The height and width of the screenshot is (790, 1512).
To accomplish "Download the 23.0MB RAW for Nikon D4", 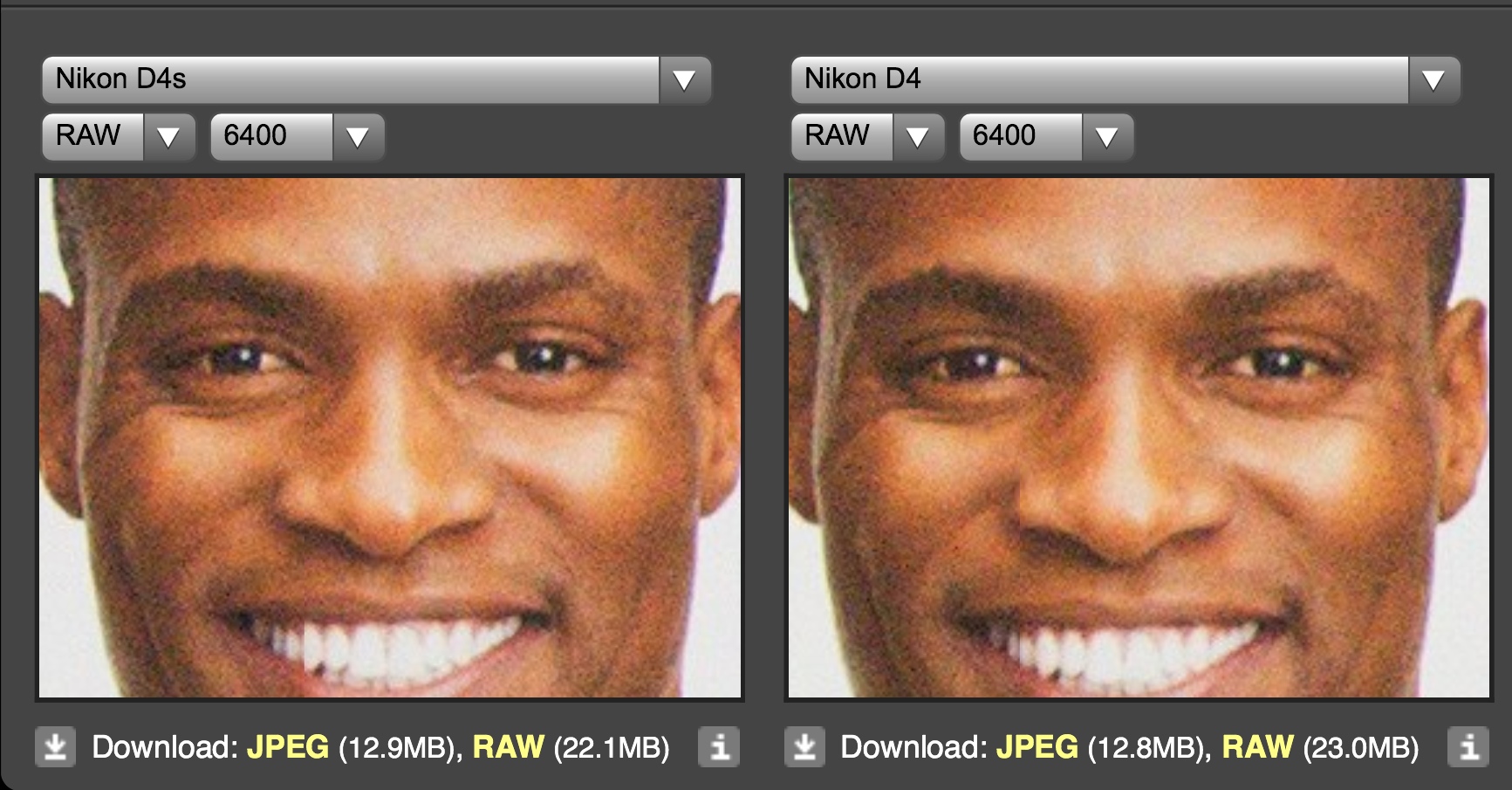I will pos(1257,747).
